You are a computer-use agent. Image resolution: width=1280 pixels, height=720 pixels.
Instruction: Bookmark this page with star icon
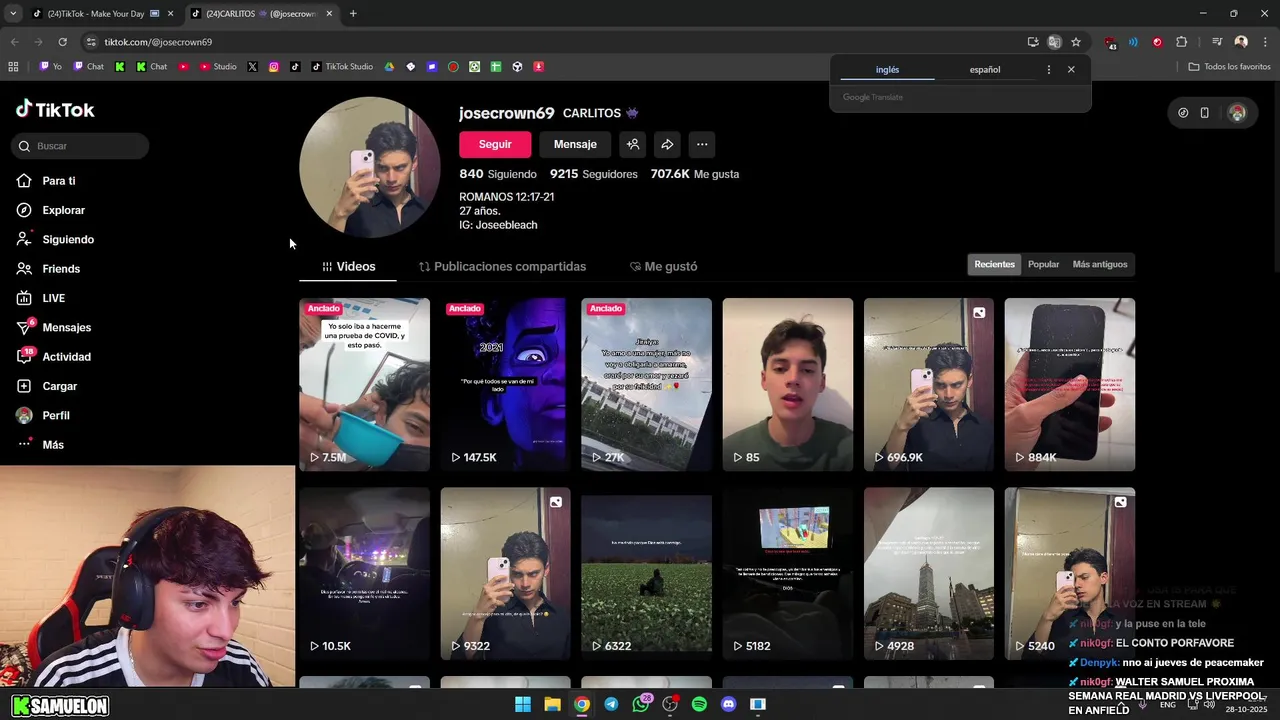pyautogui.click(x=1076, y=42)
